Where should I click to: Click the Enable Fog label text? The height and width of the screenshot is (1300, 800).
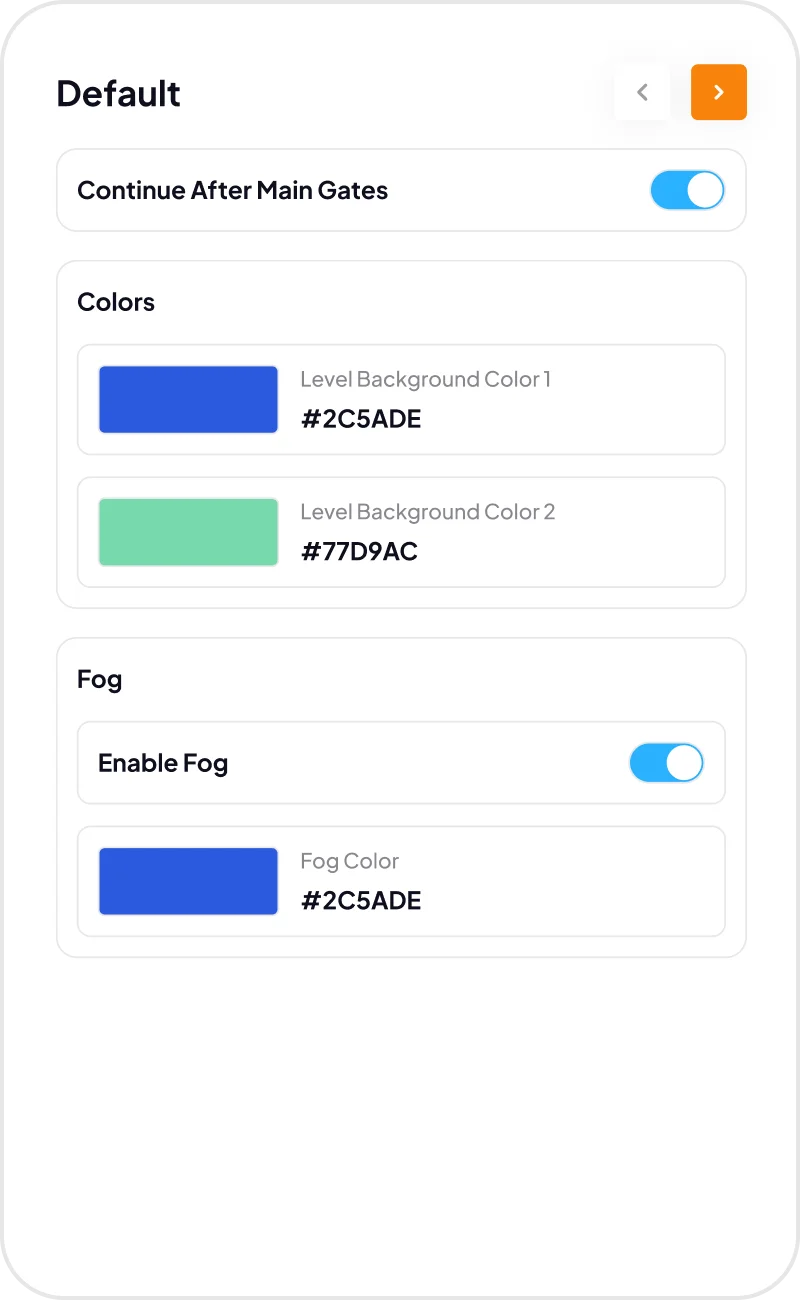[x=163, y=763]
